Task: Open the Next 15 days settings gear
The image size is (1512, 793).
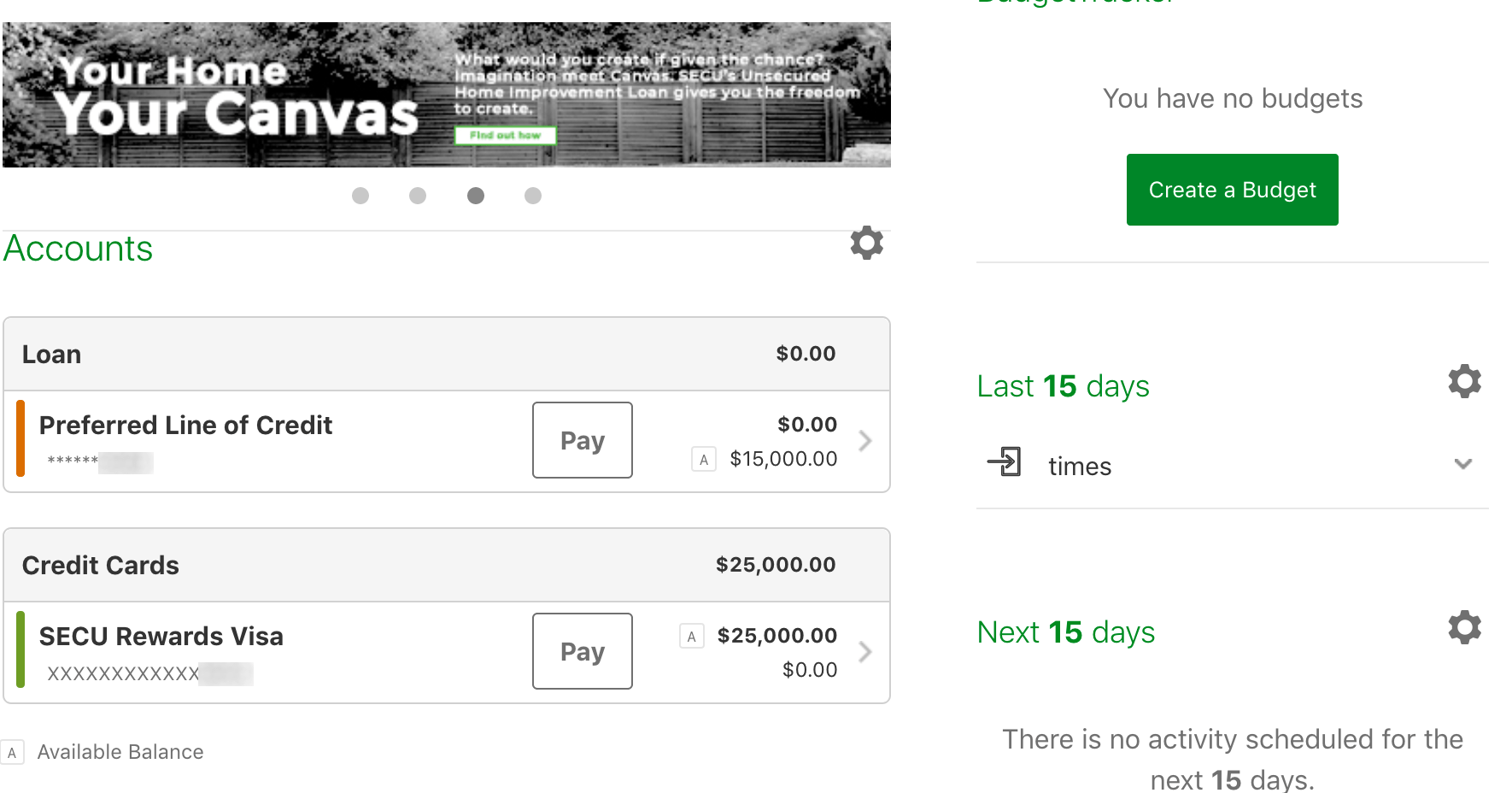Action: [x=1464, y=627]
